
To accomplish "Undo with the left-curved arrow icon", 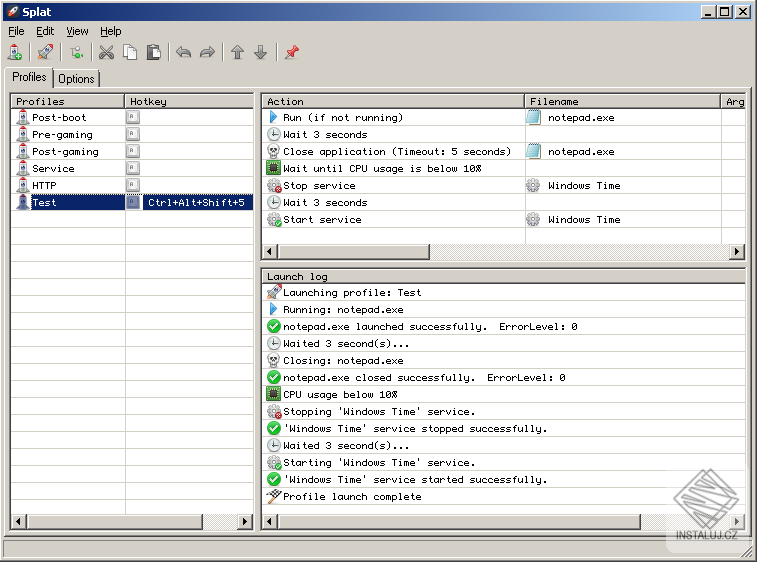I will coord(183,52).
